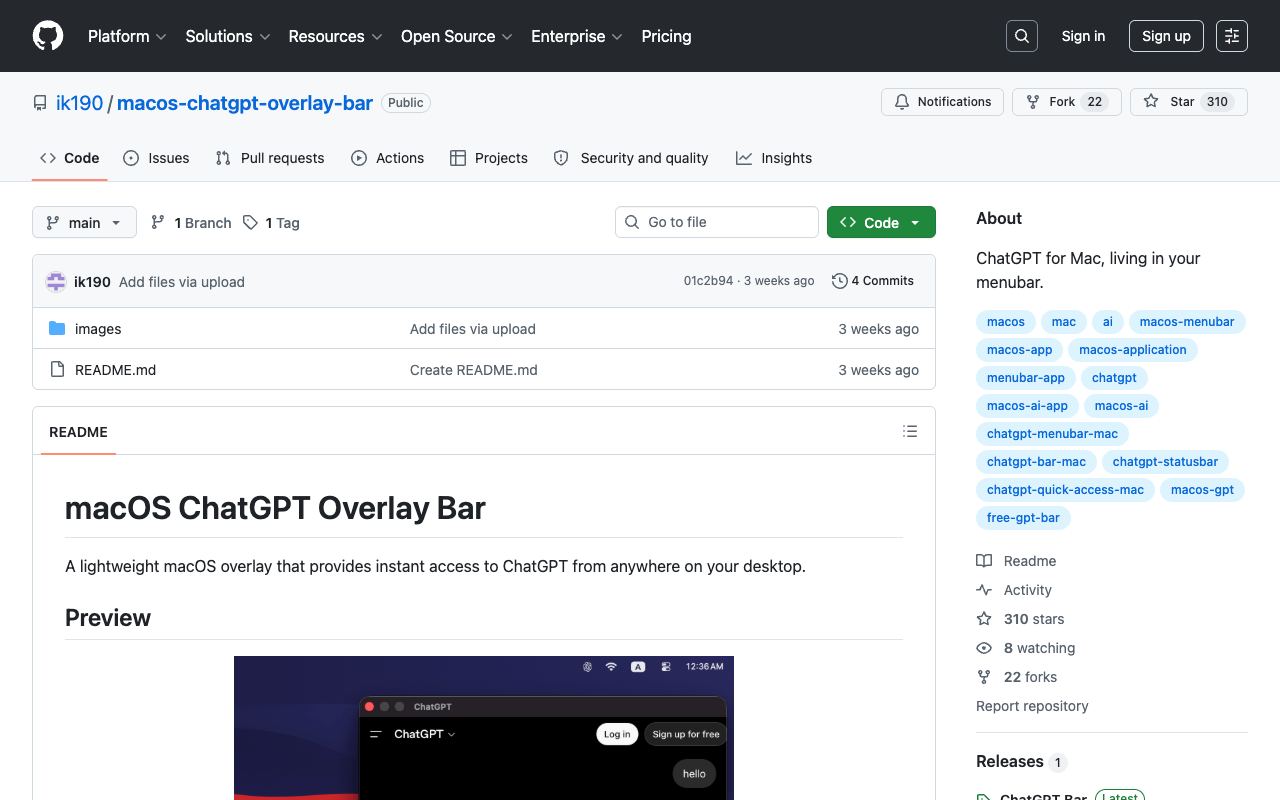Click the macos topic tag
Screen dimensions: 1280x800
point(1006,322)
